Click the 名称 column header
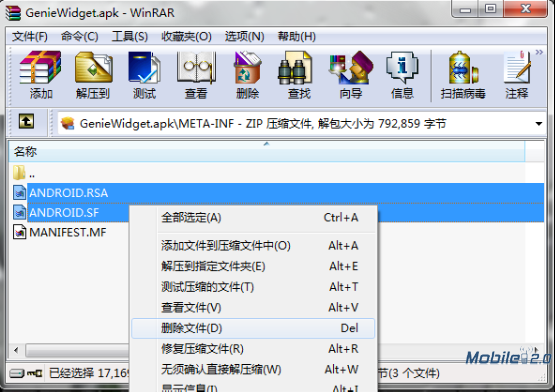Viewport: 555px width, 392px height. (267, 152)
